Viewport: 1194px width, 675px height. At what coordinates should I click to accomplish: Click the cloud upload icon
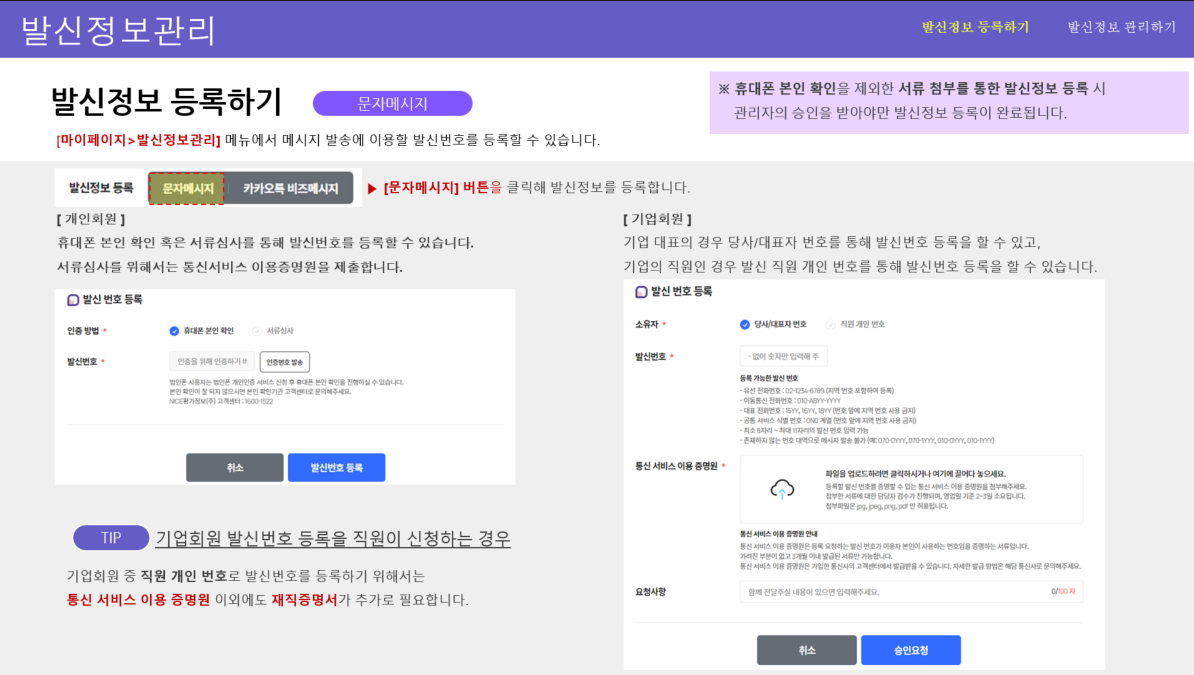(782, 489)
